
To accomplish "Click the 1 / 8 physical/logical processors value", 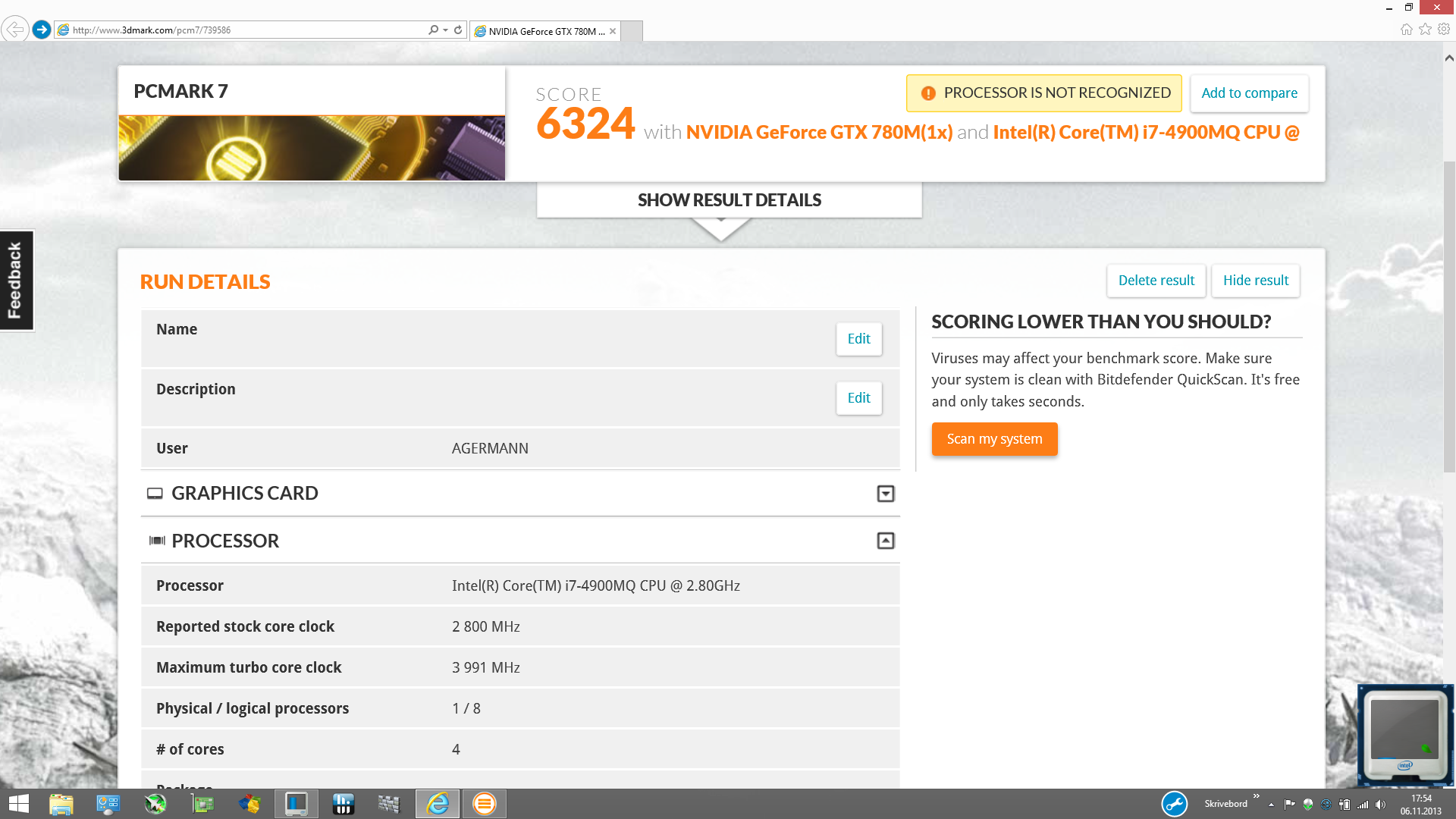I will coord(466,708).
